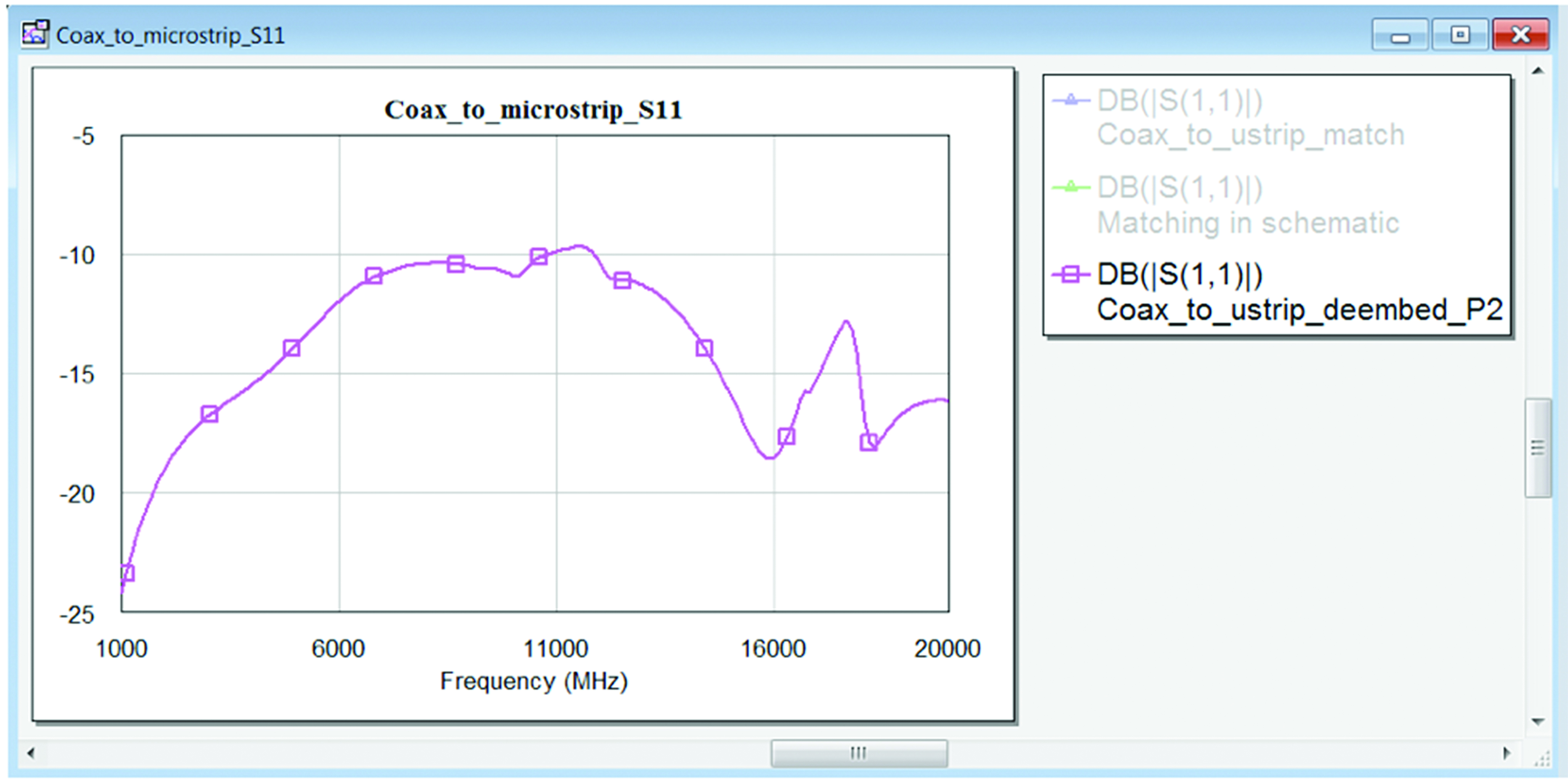Click the vertical scrollbar thumb
Screen dimensions: 1568x781
[1538, 448]
